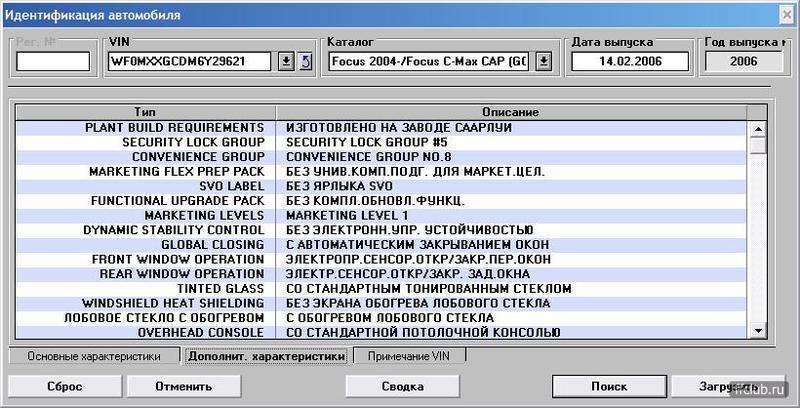The image size is (800, 408).
Task: Click description БЕЗ КОМПЛ.ОБНОВЛ.ФУНКЦ.
Action: (x=375, y=201)
